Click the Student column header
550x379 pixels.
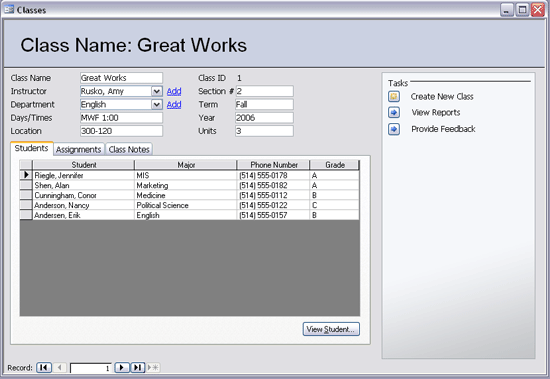pyautogui.click(x=83, y=165)
